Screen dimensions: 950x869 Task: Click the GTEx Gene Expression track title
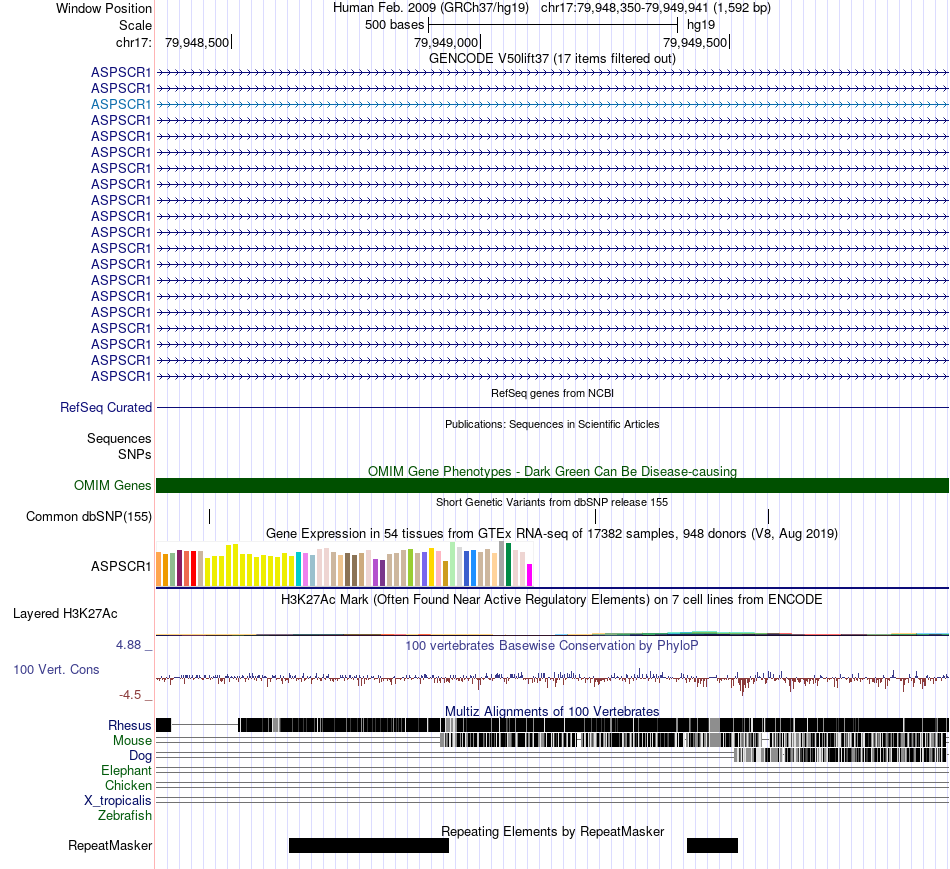[552, 533]
